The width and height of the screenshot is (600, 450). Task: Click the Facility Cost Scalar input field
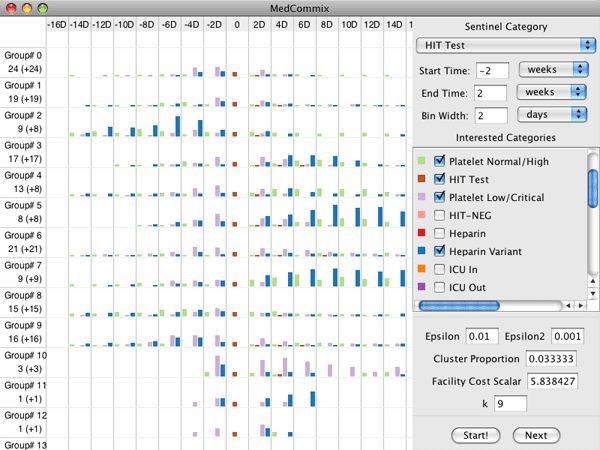[x=553, y=381]
